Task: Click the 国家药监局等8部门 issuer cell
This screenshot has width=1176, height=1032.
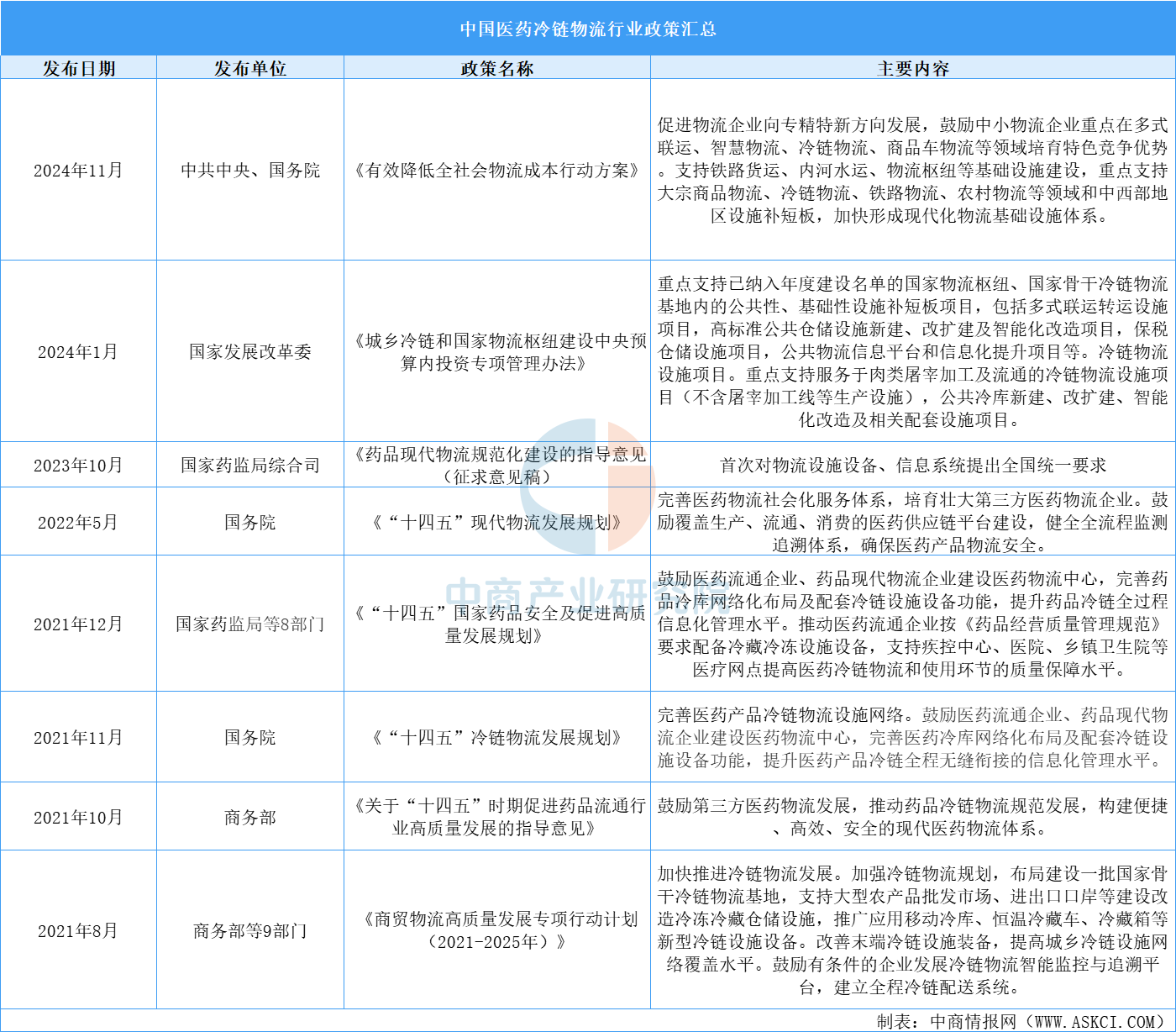Action: pos(250,624)
